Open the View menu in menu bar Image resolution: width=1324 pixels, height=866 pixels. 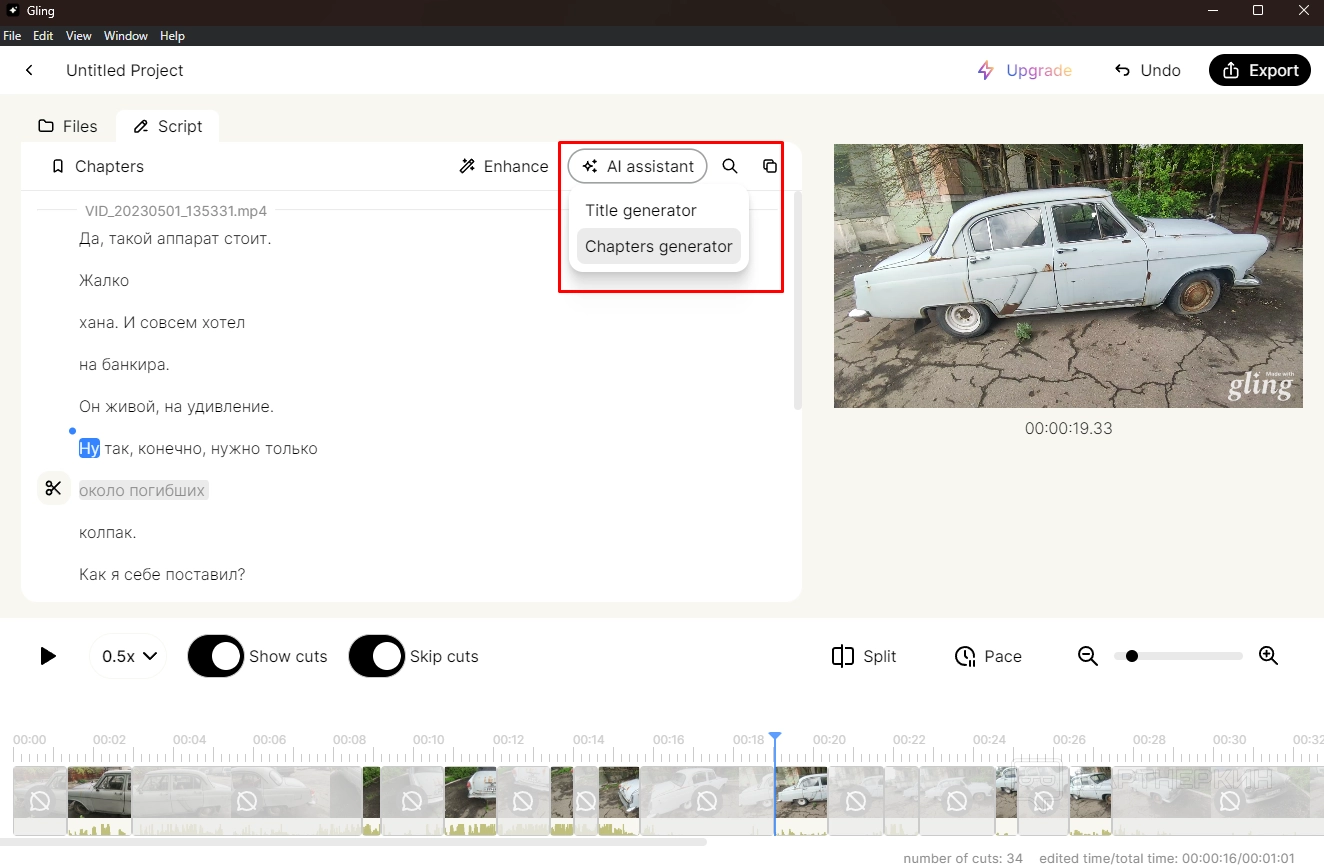(78, 36)
